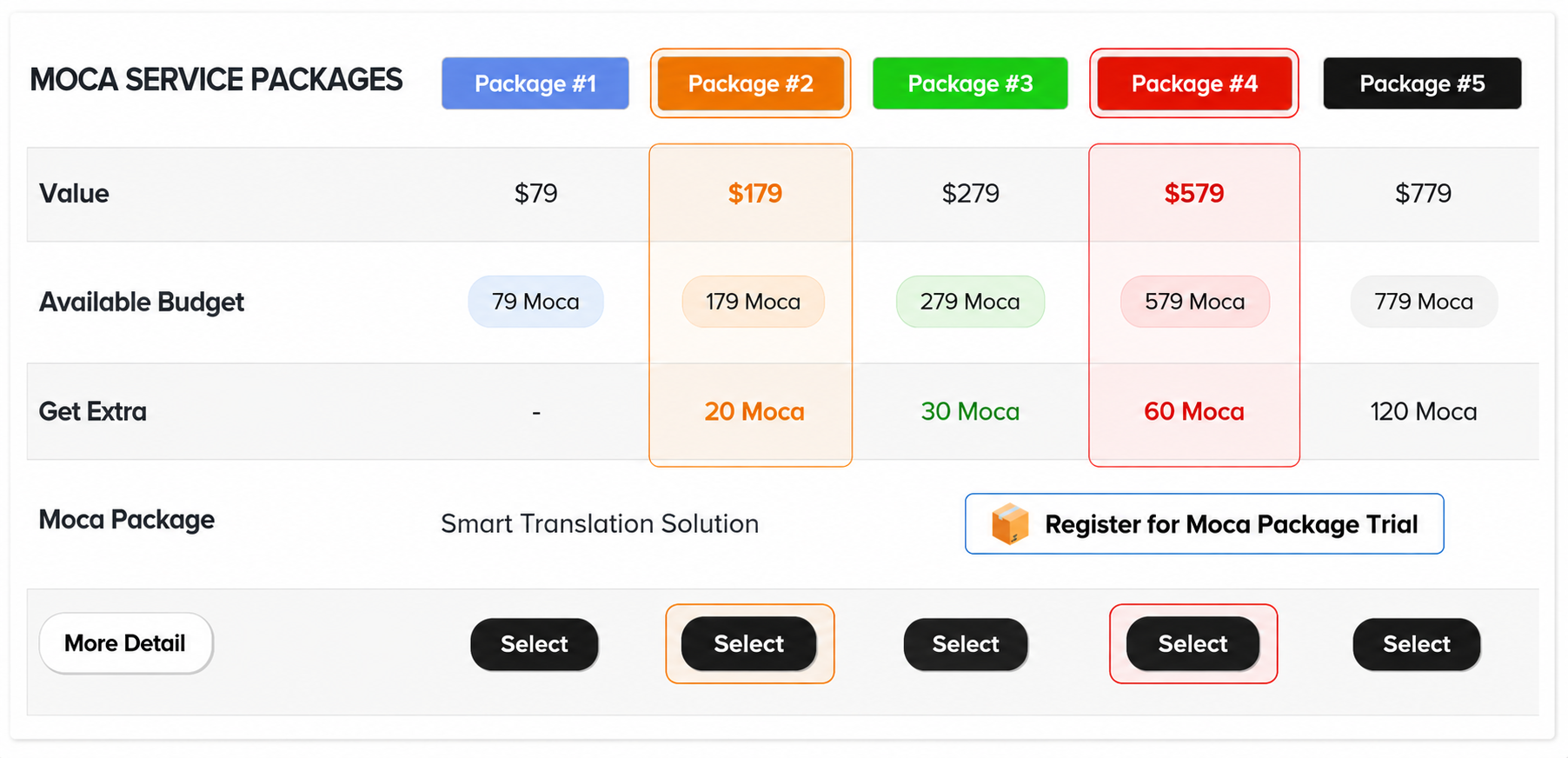Click the 79 Moca budget pill
1568x758 pixels.
tap(535, 302)
